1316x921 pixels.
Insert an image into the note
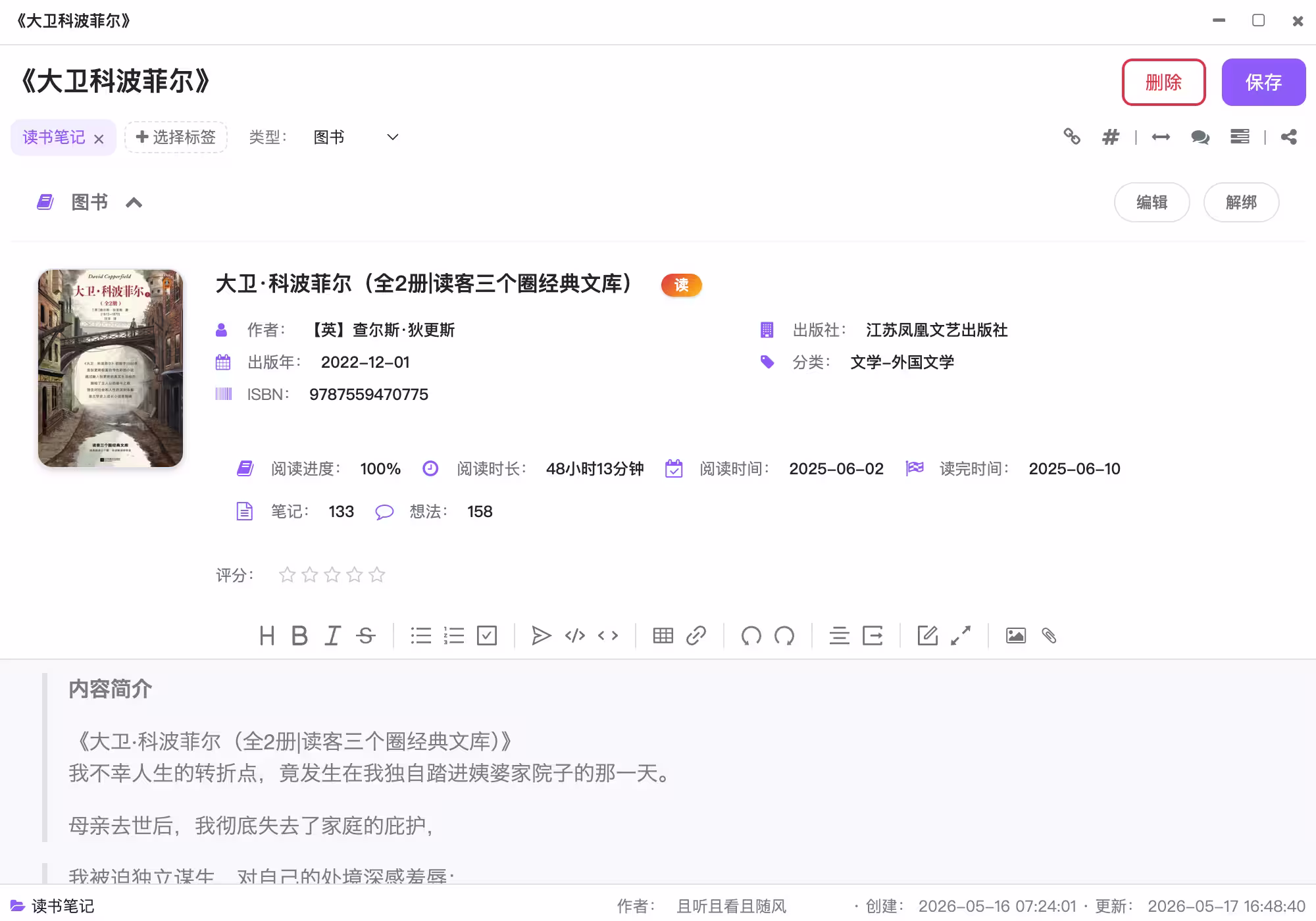1016,635
